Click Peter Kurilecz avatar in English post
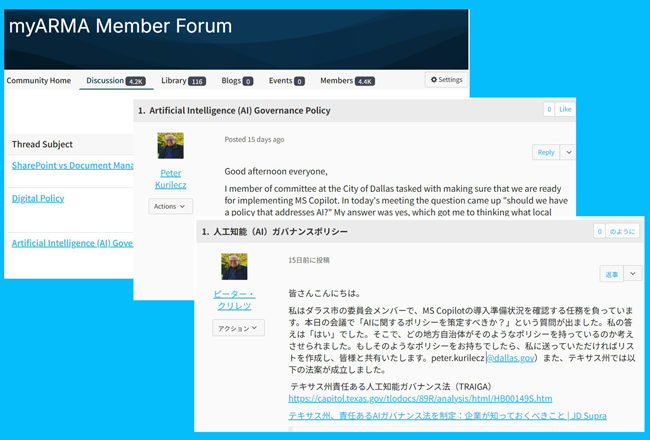650x440 pixels. click(170, 146)
